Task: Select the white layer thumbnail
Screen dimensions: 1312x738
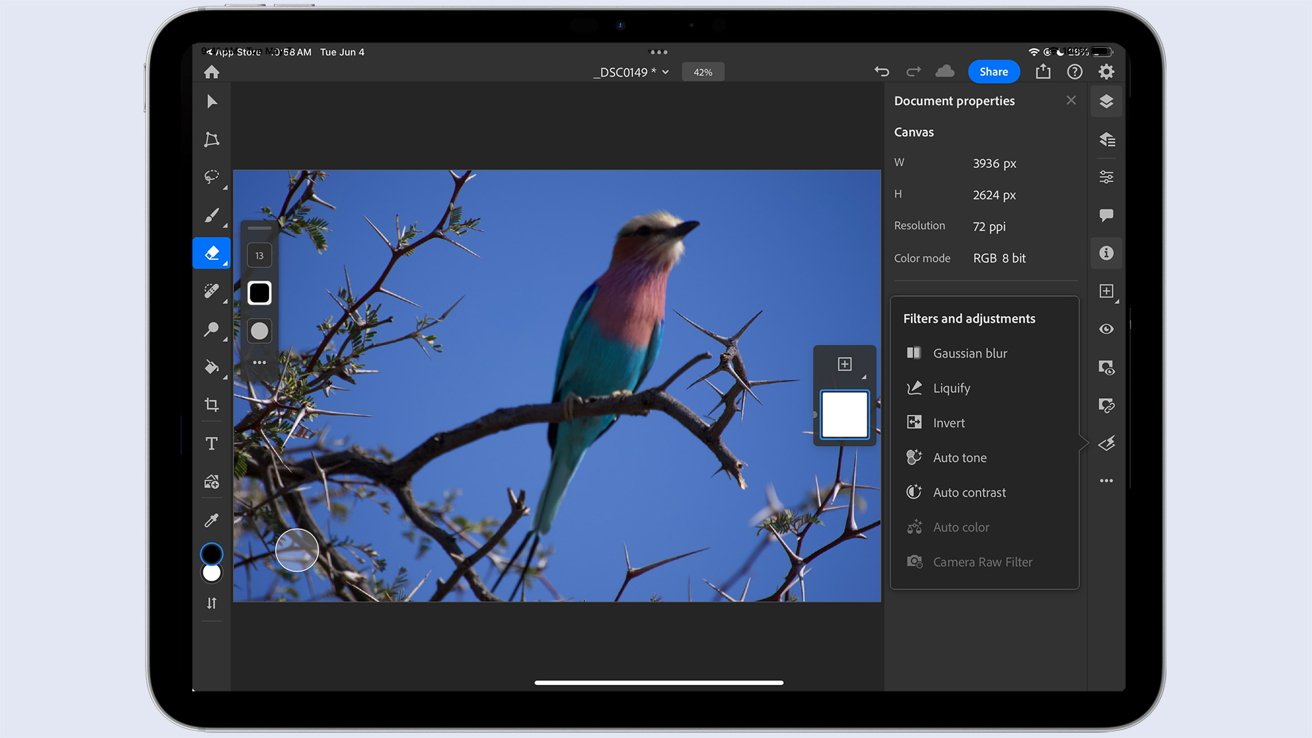Action: [845, 415]
